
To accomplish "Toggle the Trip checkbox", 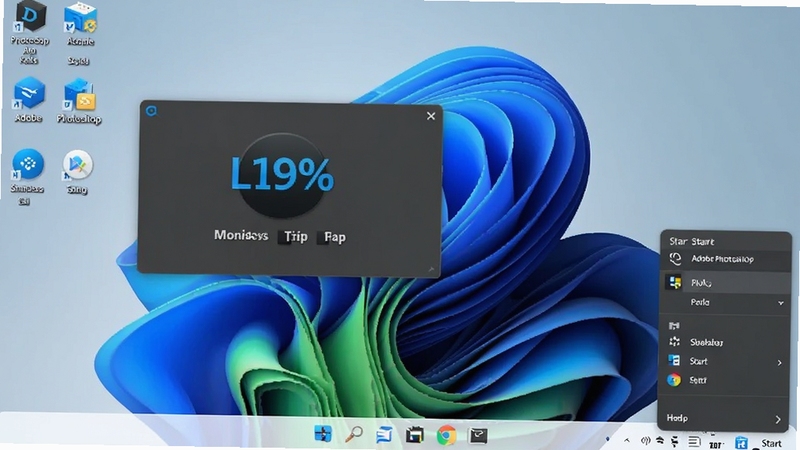I will (284, 237).
